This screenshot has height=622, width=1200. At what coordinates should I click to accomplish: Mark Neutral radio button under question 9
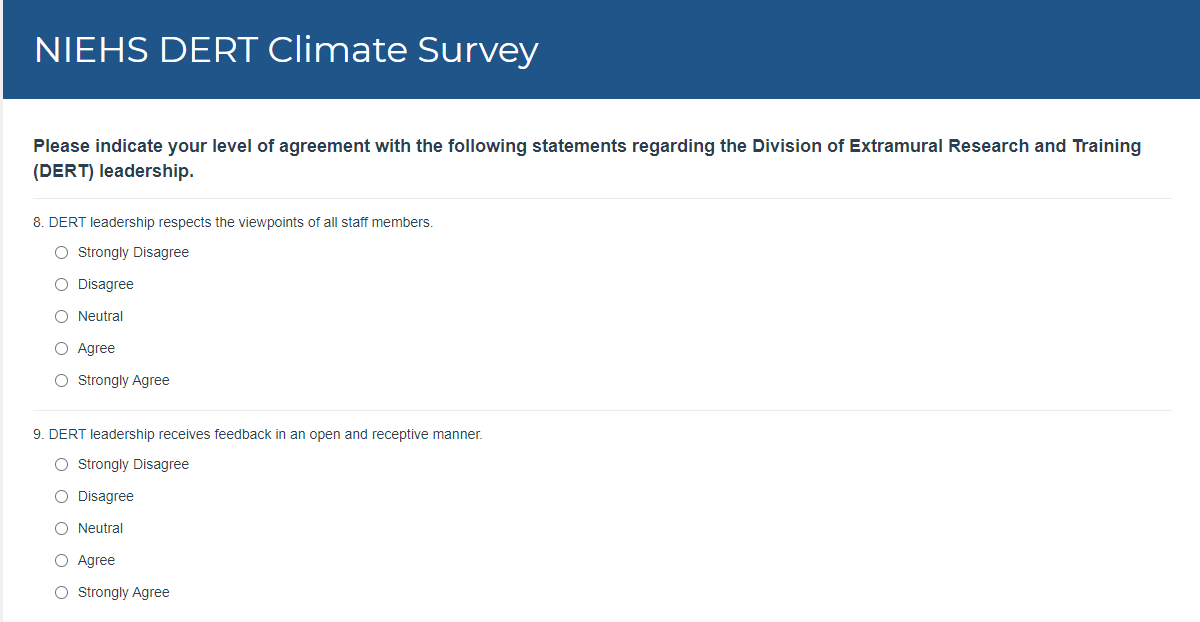[x=62, y=529]
